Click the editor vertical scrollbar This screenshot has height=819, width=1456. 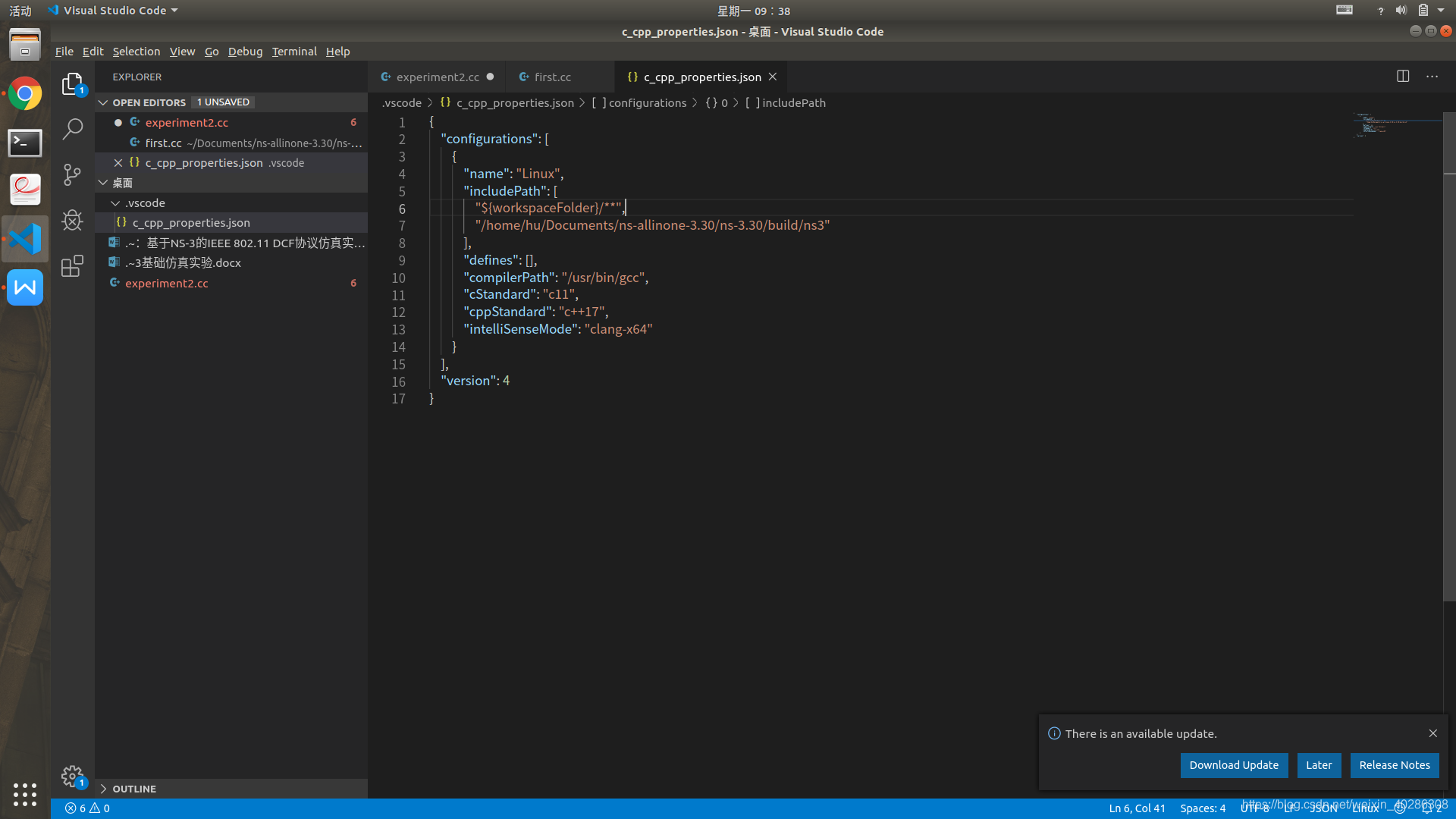[1449, 356]
